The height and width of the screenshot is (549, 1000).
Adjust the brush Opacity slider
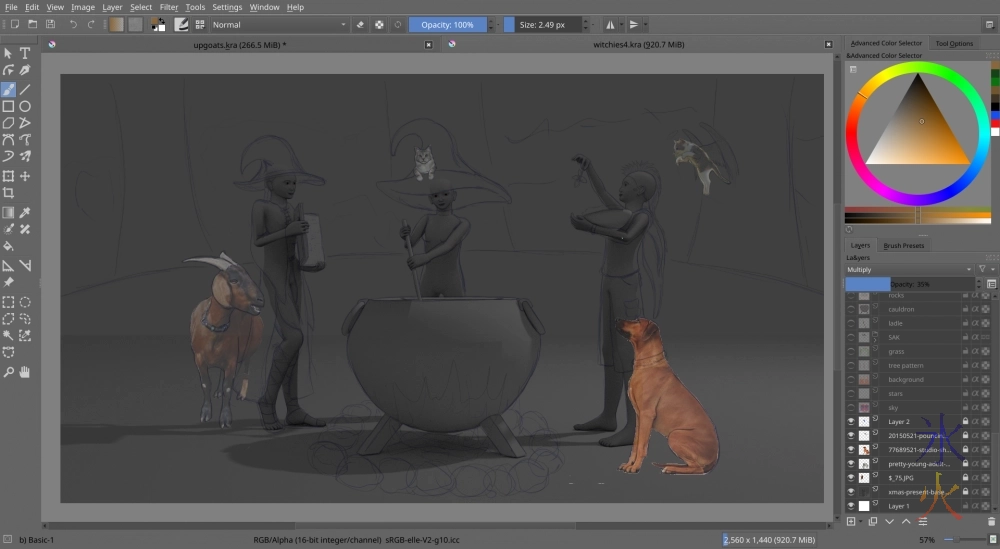(448, 24)
